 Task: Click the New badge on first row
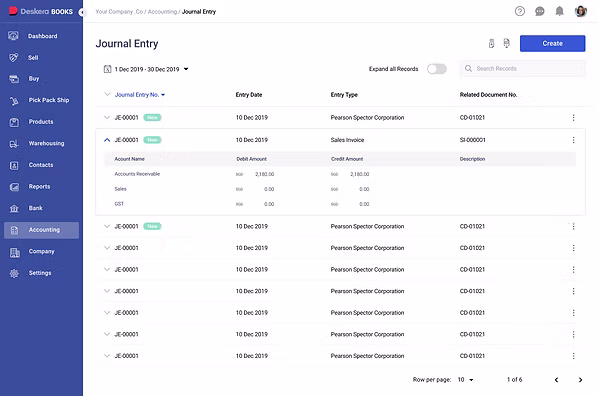click(152, 118)
